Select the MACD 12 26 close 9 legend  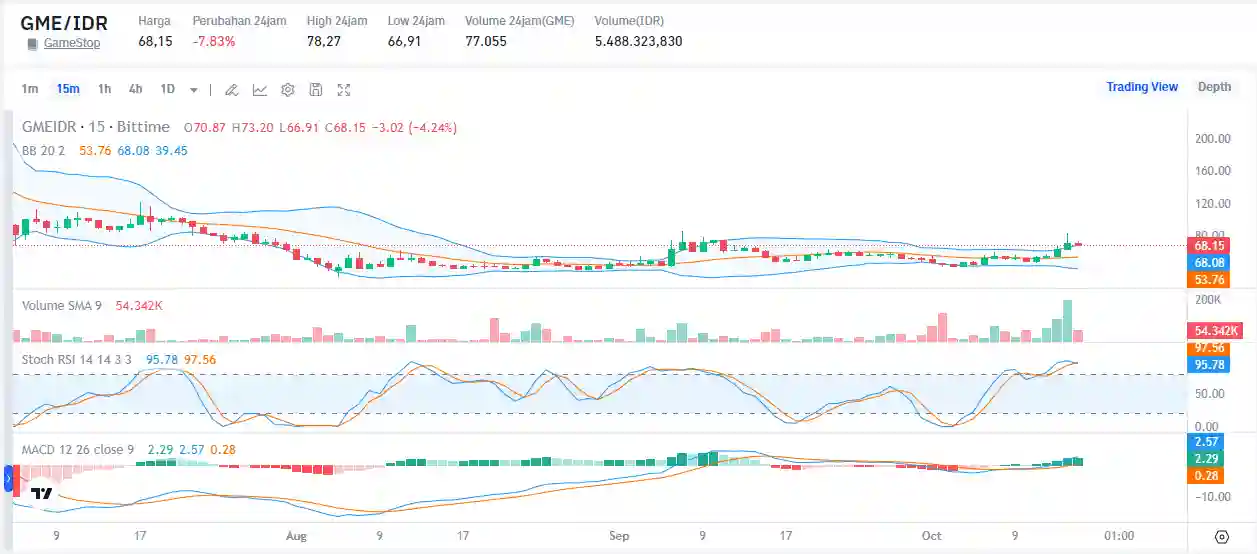(x=78, y=450)
